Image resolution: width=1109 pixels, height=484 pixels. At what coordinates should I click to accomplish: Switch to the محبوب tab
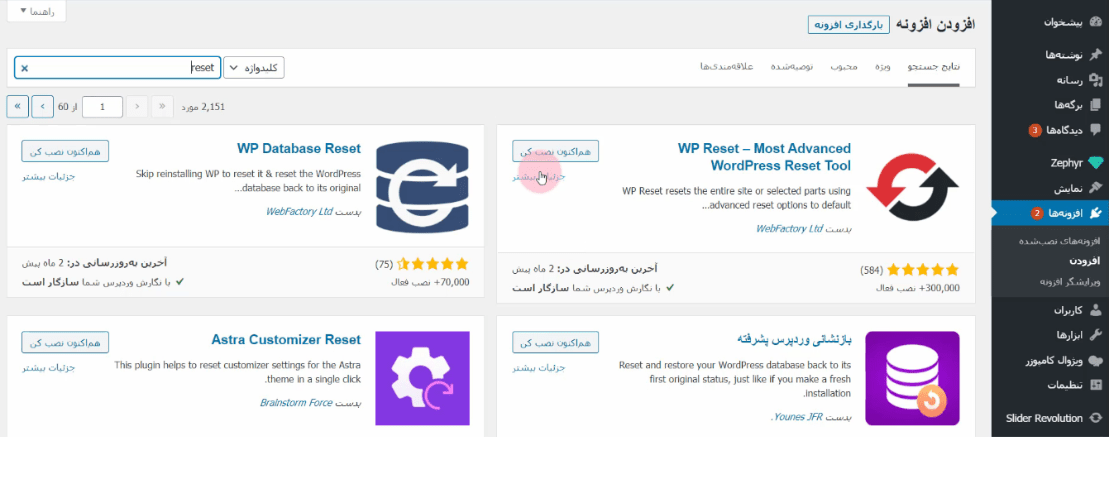[845, 67]
